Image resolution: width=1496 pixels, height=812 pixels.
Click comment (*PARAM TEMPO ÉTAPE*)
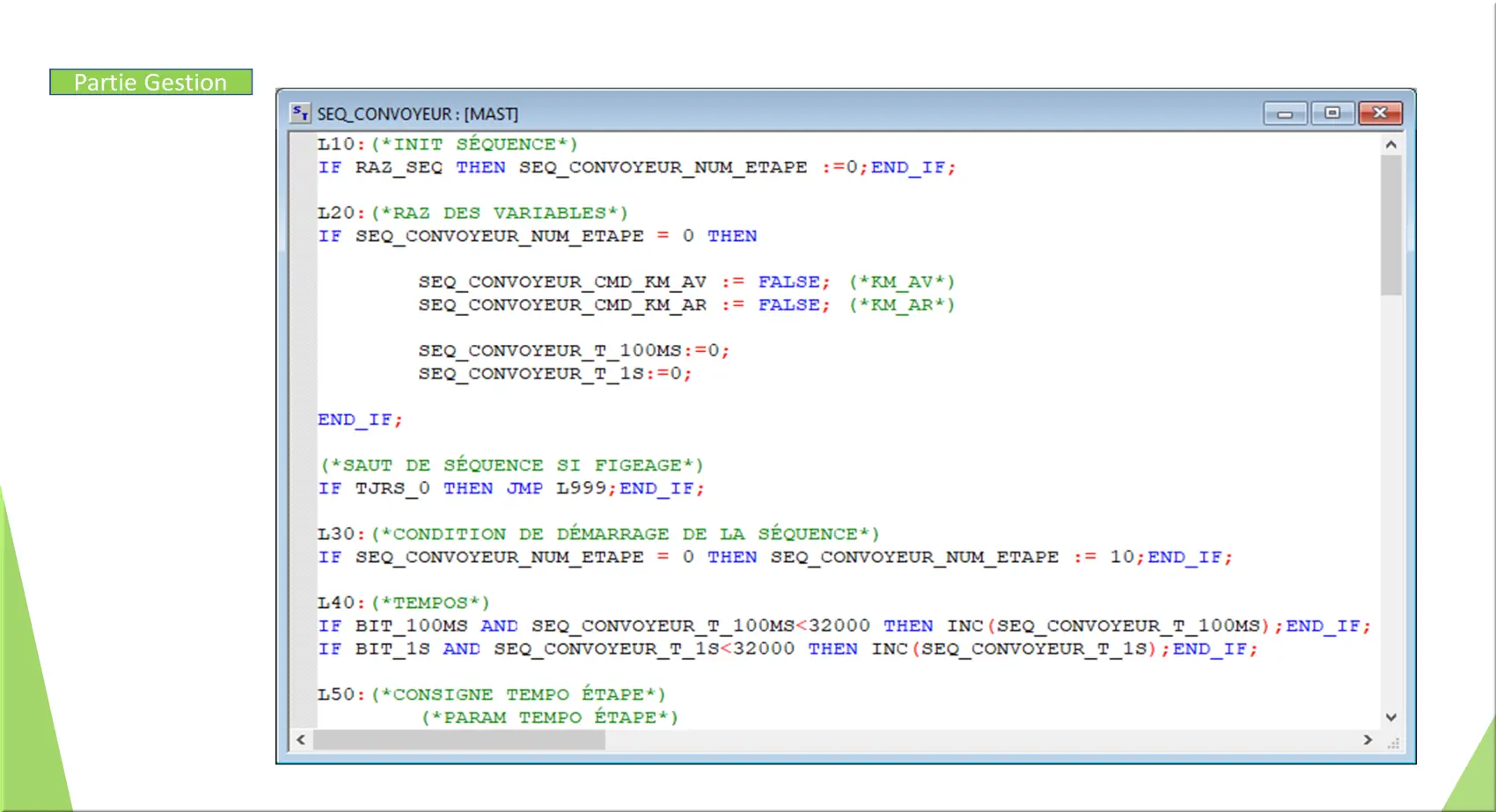550,717
